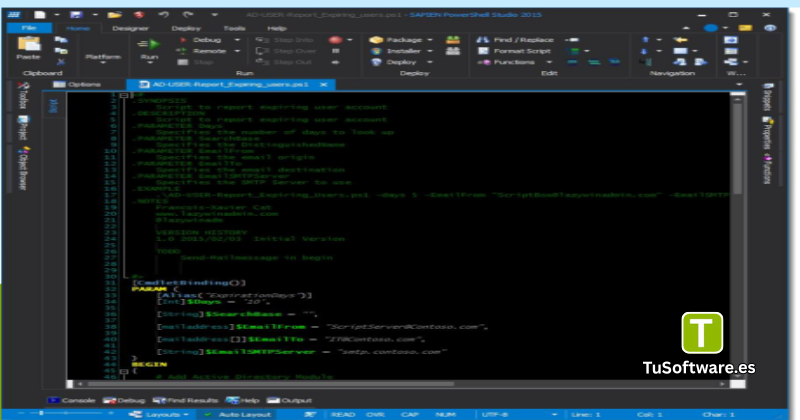Open the Toolbox side panel

click(x=22, y=95)
